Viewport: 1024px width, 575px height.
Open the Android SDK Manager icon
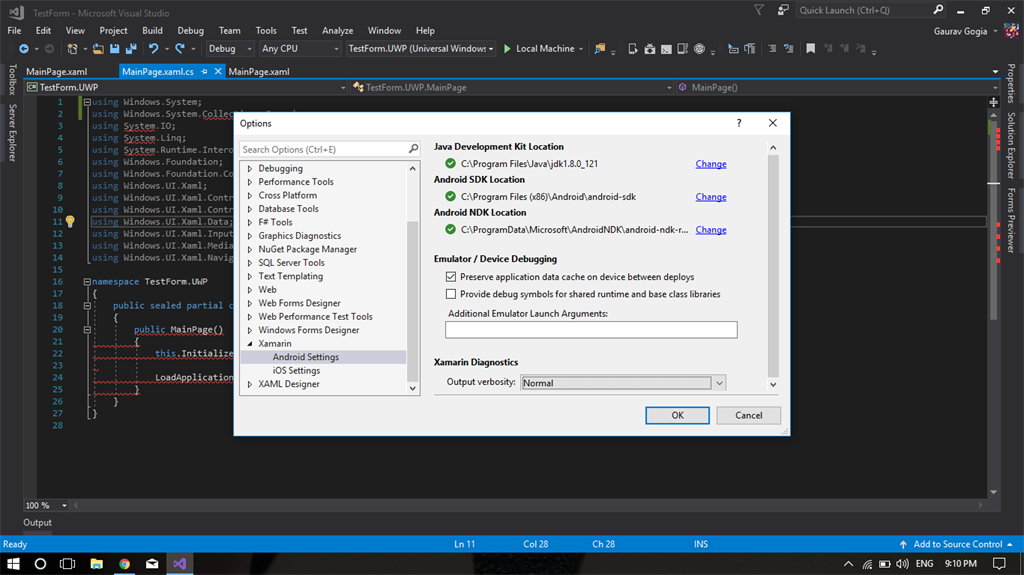tap(650, 49)
